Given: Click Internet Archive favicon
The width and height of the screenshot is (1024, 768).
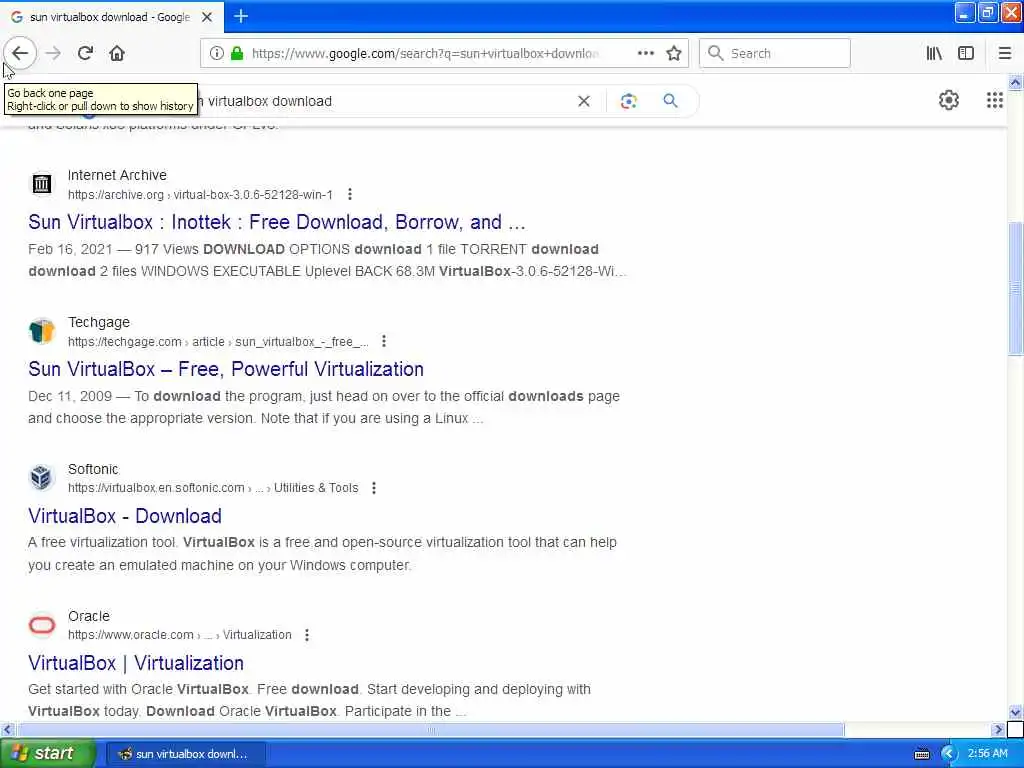Looking at the screenshot, I should tap(42, 184).
